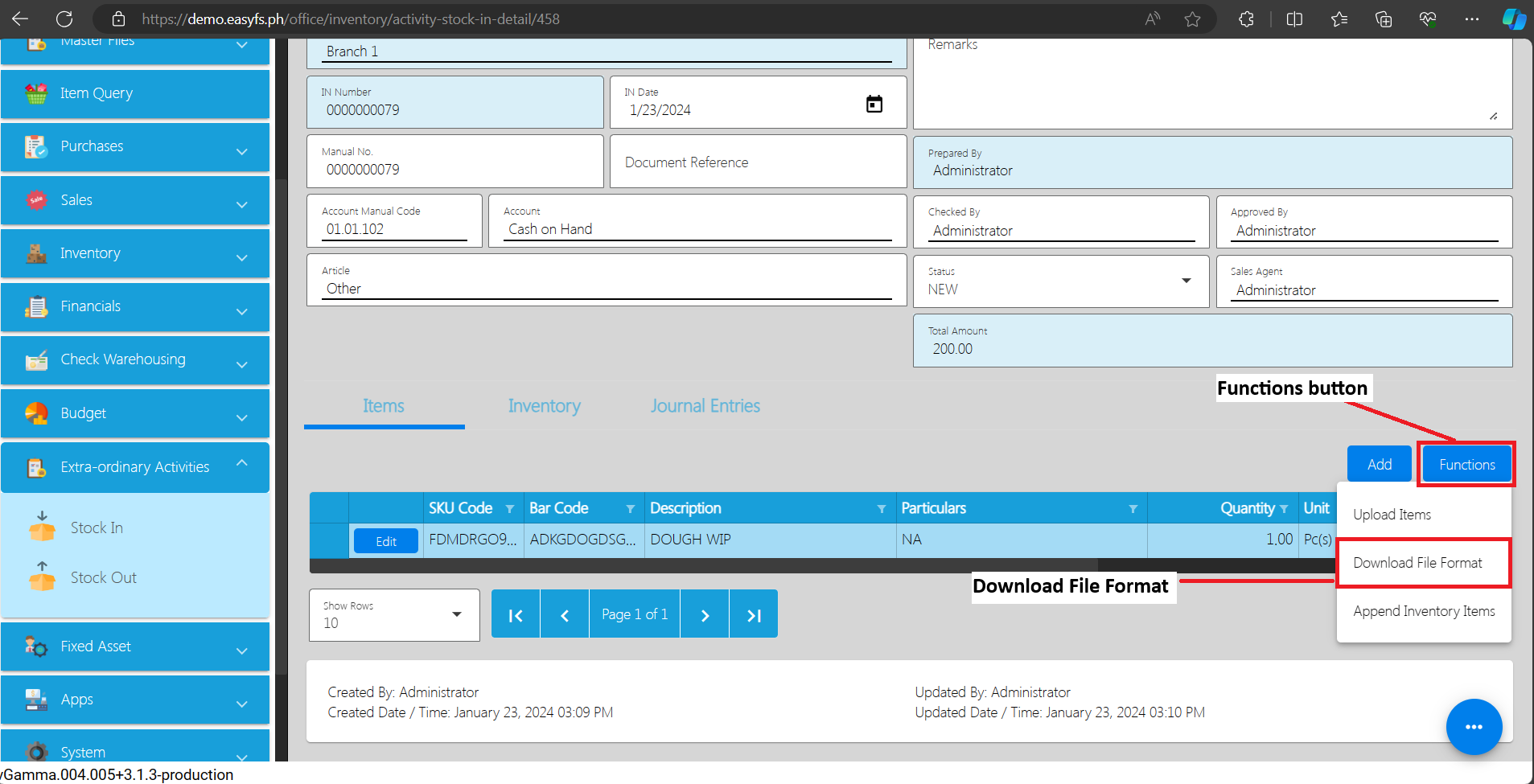The image size is (1534, 784).
Task: Click the Manual No. input field
Action: click(x=455, y=162)
